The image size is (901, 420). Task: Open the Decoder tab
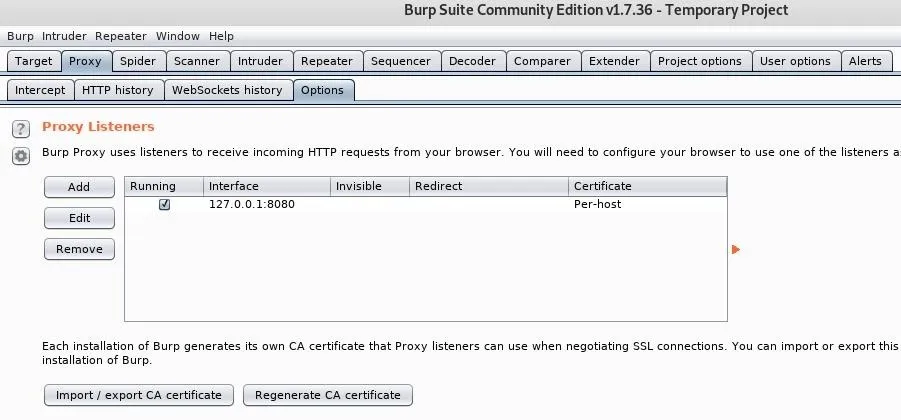(x=473, y=61)
